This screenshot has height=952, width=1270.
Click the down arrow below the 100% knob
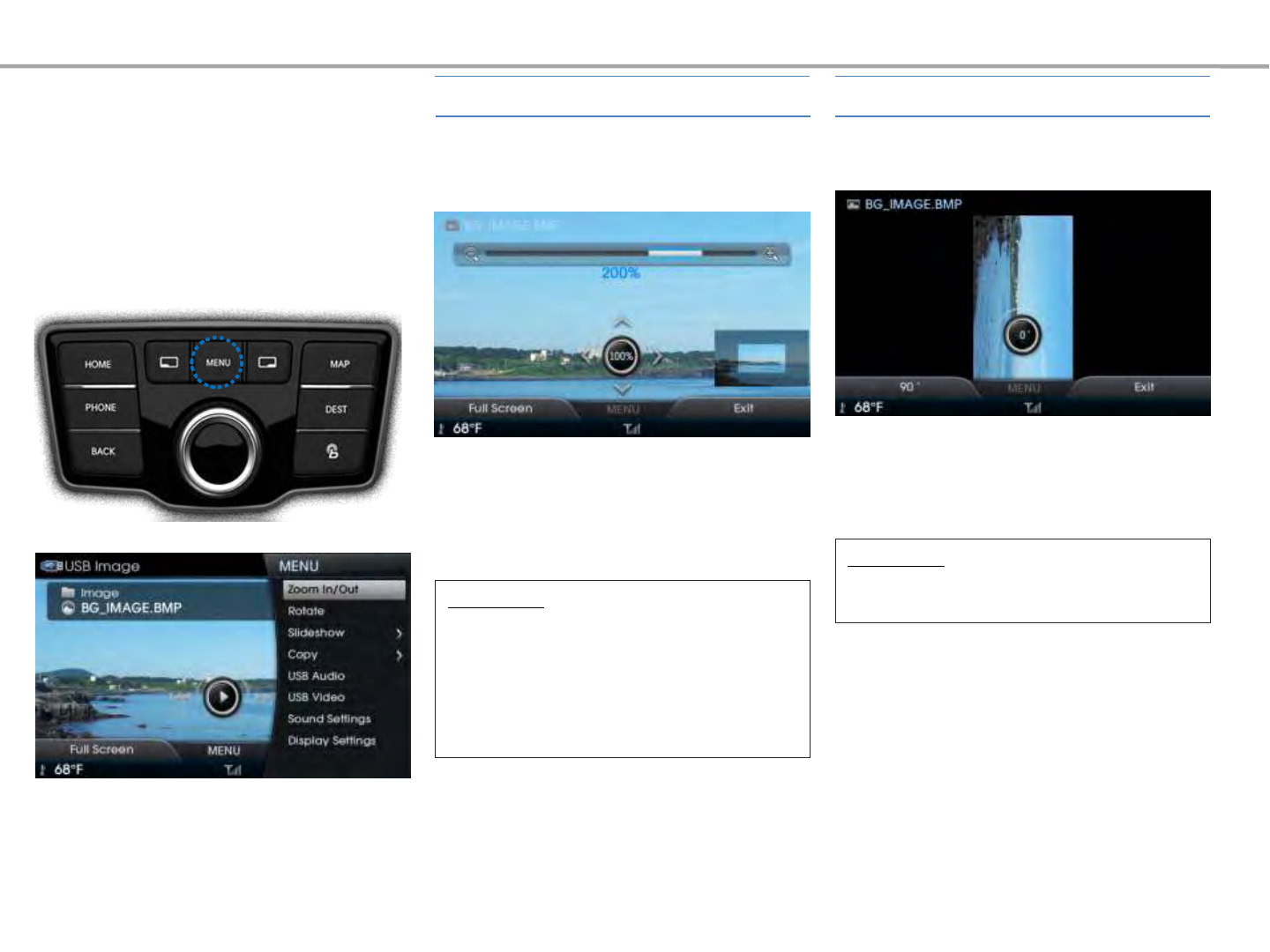click(622, 389)
